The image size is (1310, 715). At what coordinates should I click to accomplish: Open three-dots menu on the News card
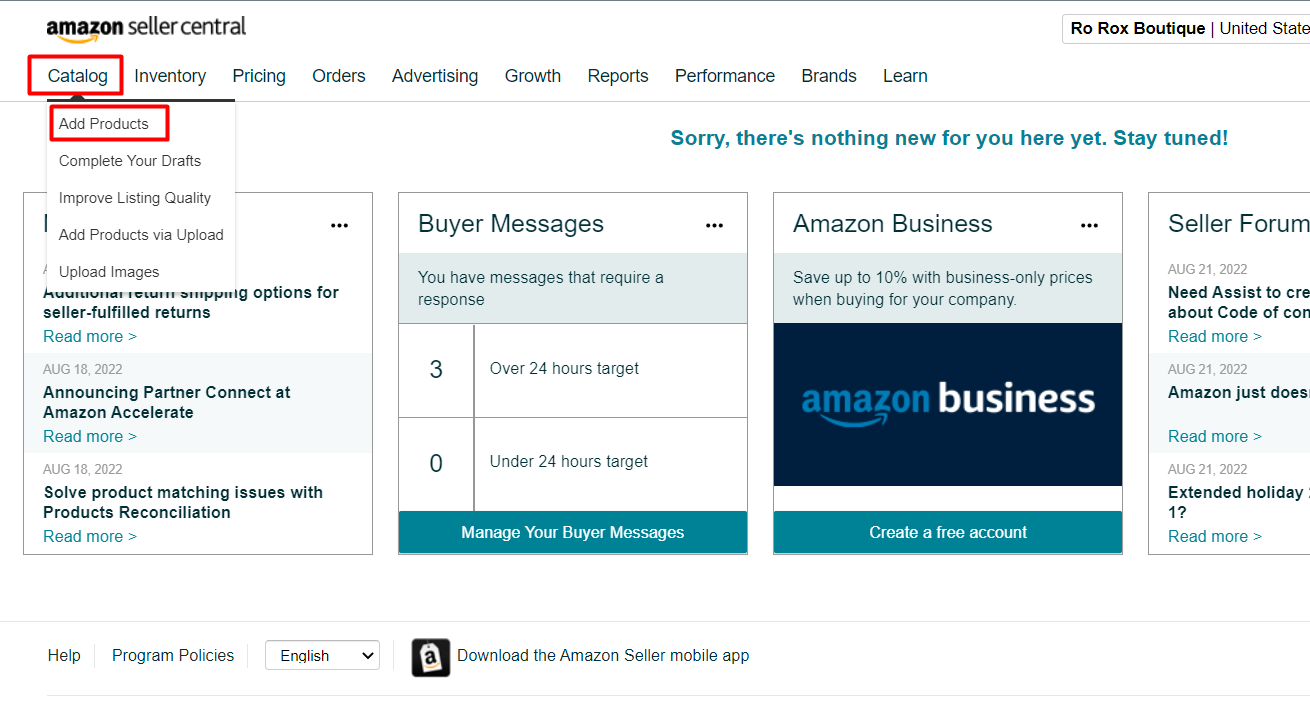(339, 226)
